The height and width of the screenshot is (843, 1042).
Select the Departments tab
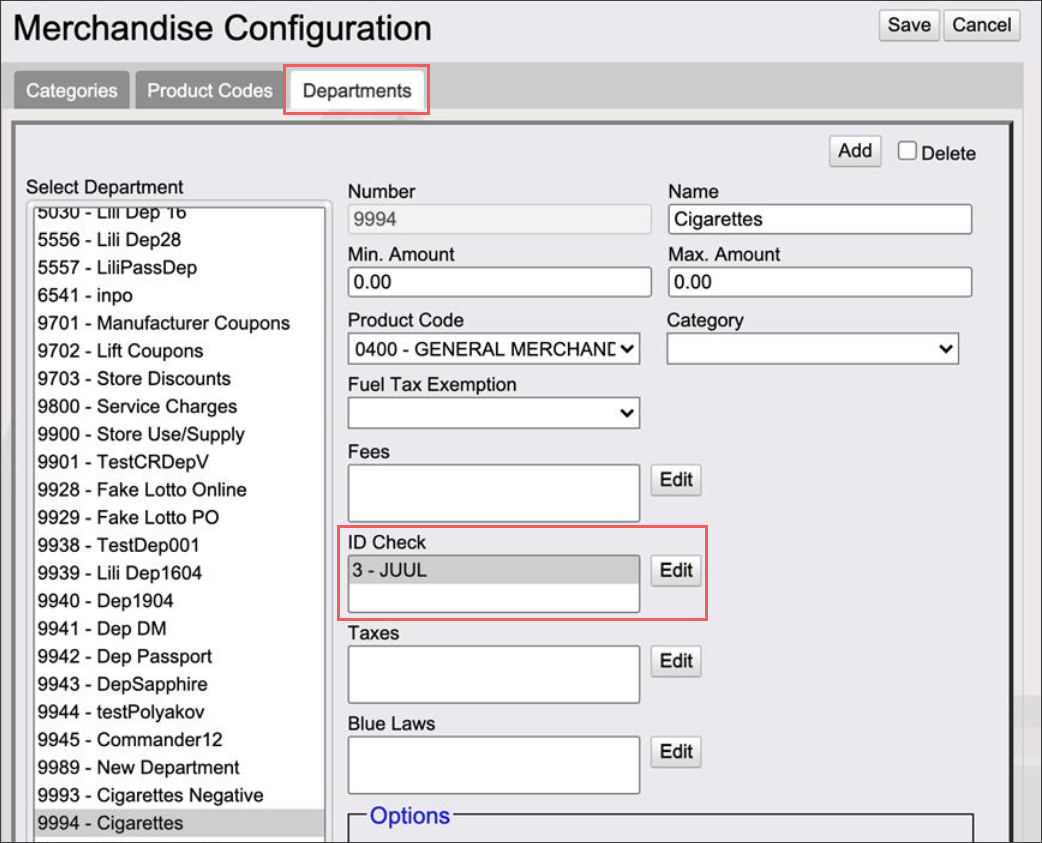(x=357, y=90)
